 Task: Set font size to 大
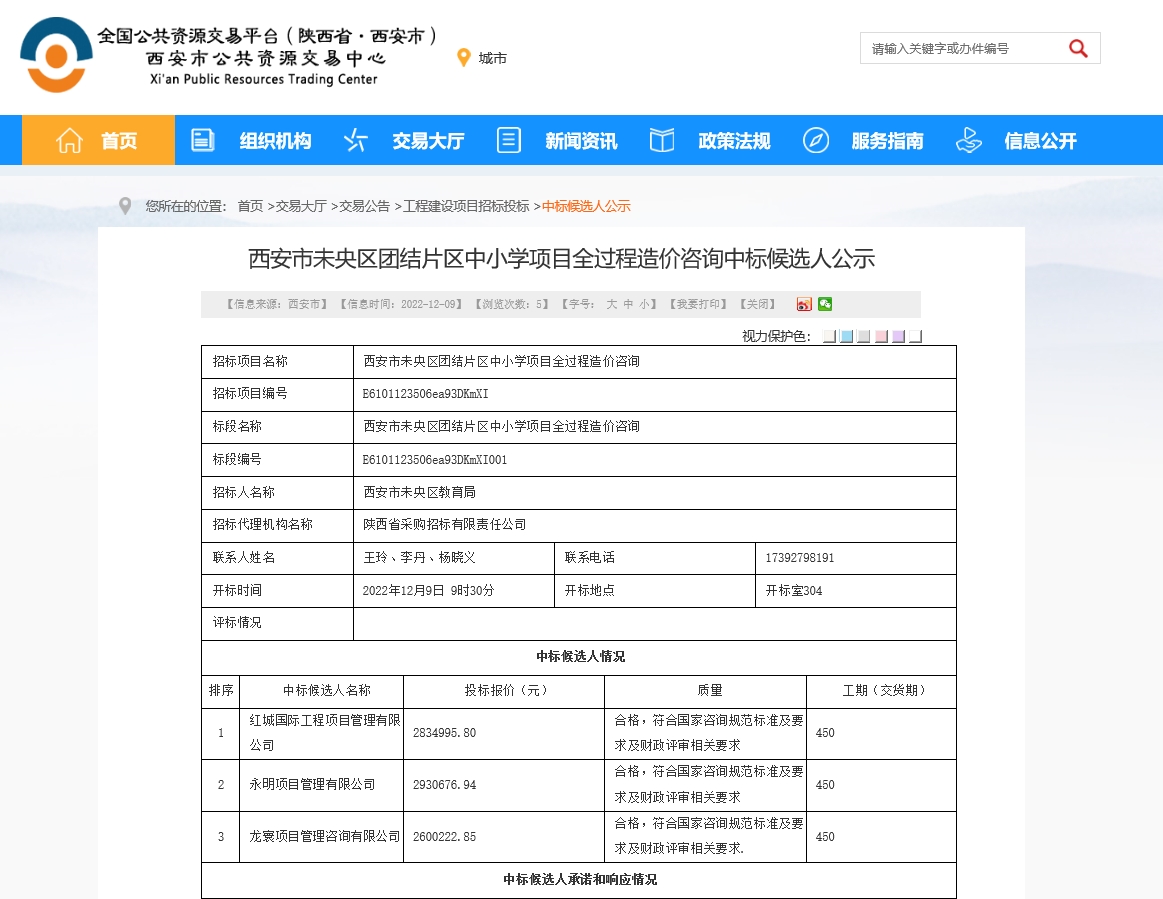pos(611,304)
